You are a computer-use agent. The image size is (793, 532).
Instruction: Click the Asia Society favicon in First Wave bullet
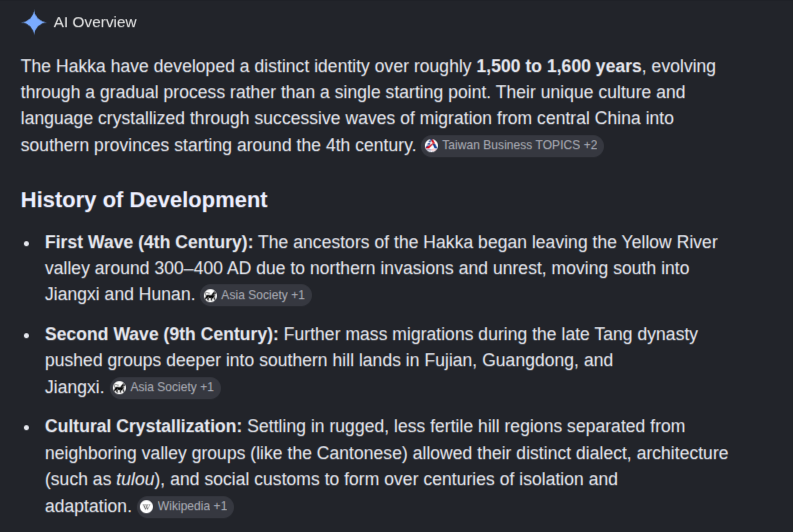click(210, 295)
